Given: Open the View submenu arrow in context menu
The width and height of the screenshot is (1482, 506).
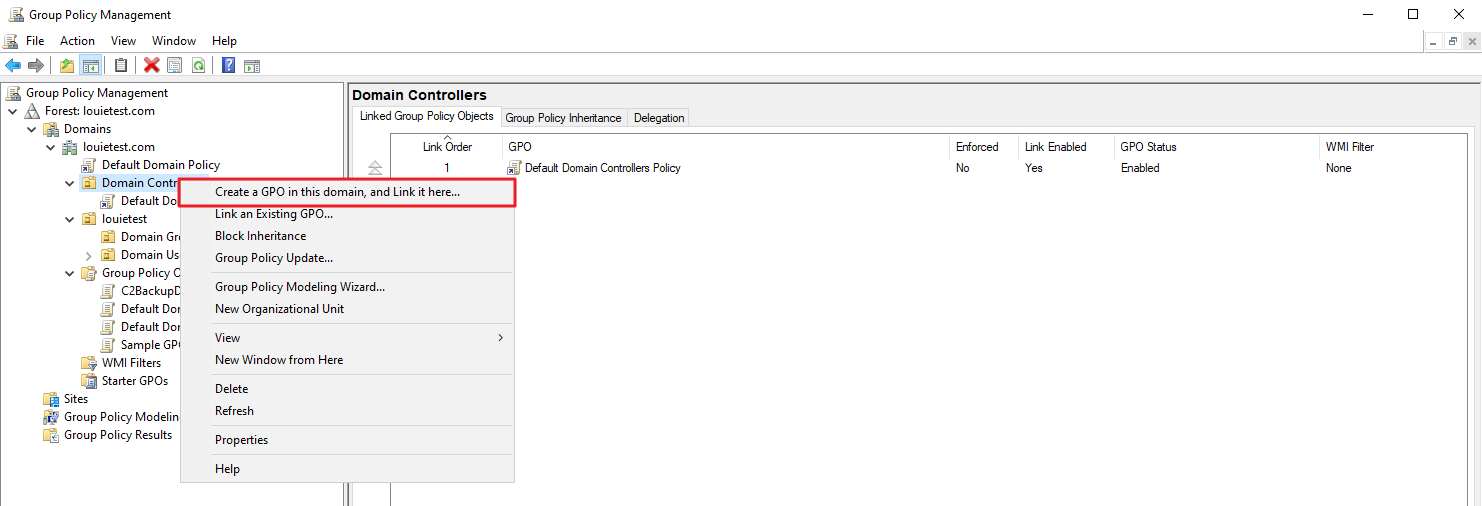Looking at the screenshot, I should (501, 338).
